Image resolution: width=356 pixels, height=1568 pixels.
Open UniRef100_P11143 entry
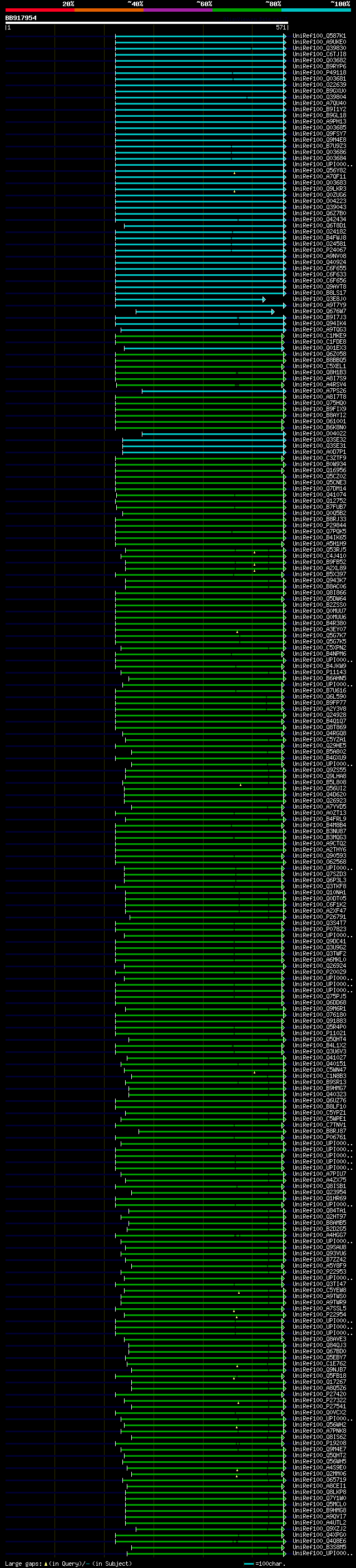tap(319, 672)
